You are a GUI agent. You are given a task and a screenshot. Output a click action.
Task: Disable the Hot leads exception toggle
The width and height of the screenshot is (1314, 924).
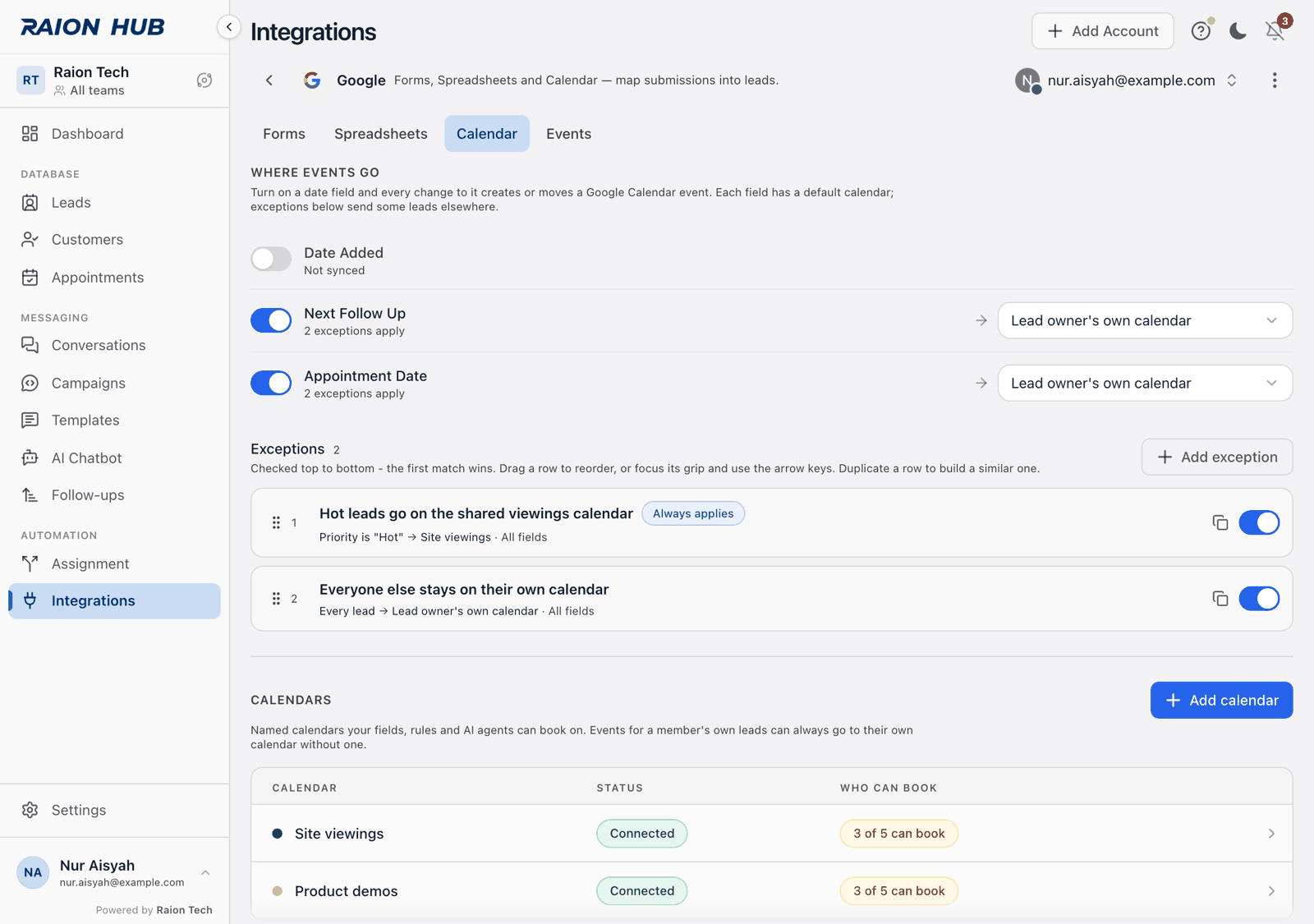click(x=1259, y=522)
